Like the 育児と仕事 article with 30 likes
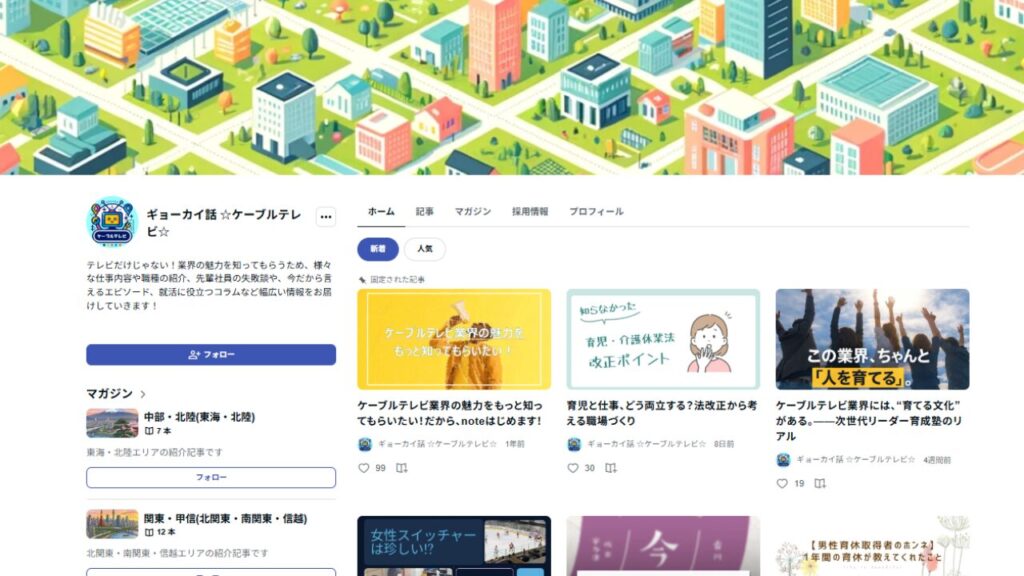This screenshot has width=1024, height=576. tap(573, 468)
